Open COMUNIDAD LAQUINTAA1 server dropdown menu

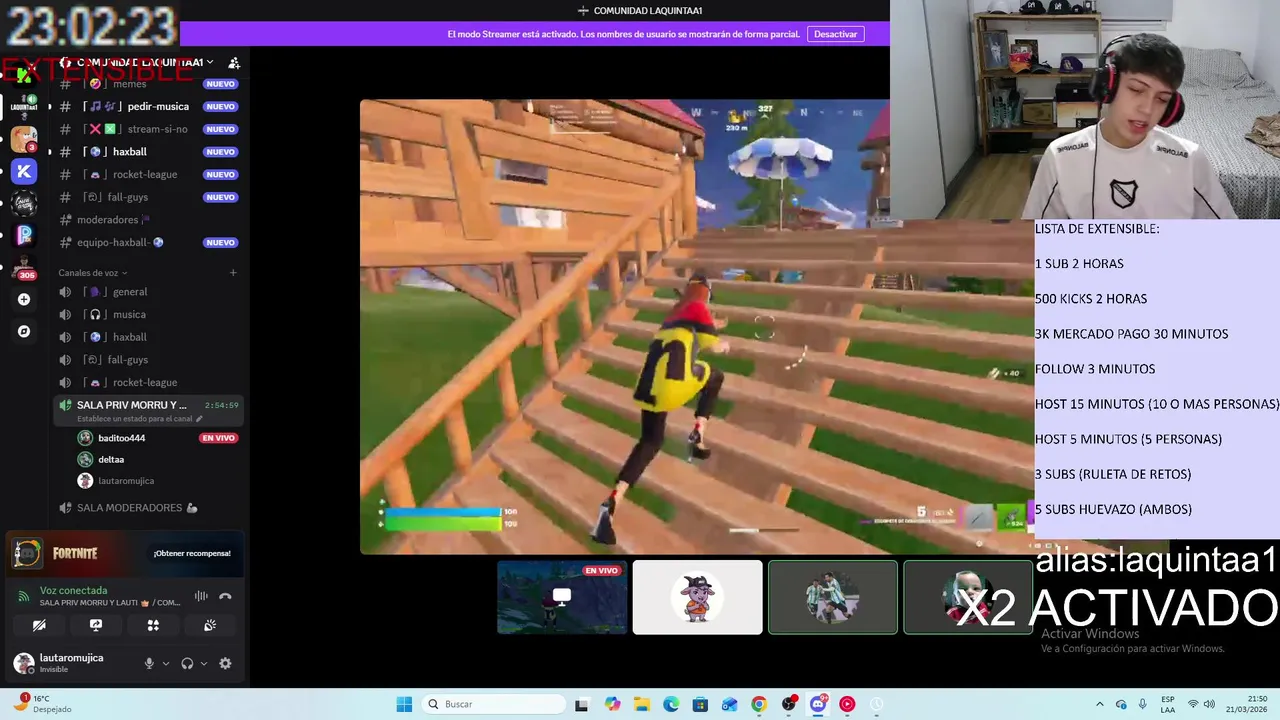[145, 62]
